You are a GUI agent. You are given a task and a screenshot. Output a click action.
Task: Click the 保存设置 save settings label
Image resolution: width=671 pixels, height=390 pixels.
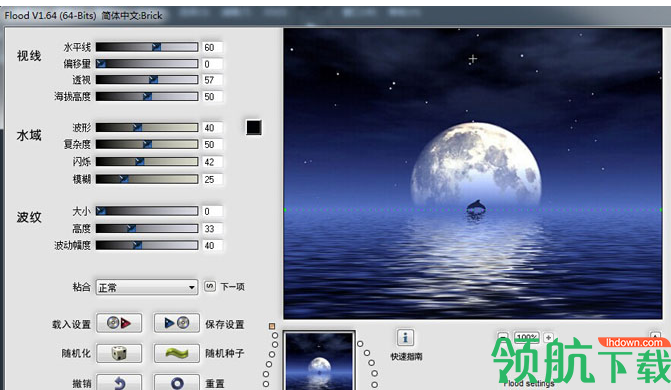(225, 325)
